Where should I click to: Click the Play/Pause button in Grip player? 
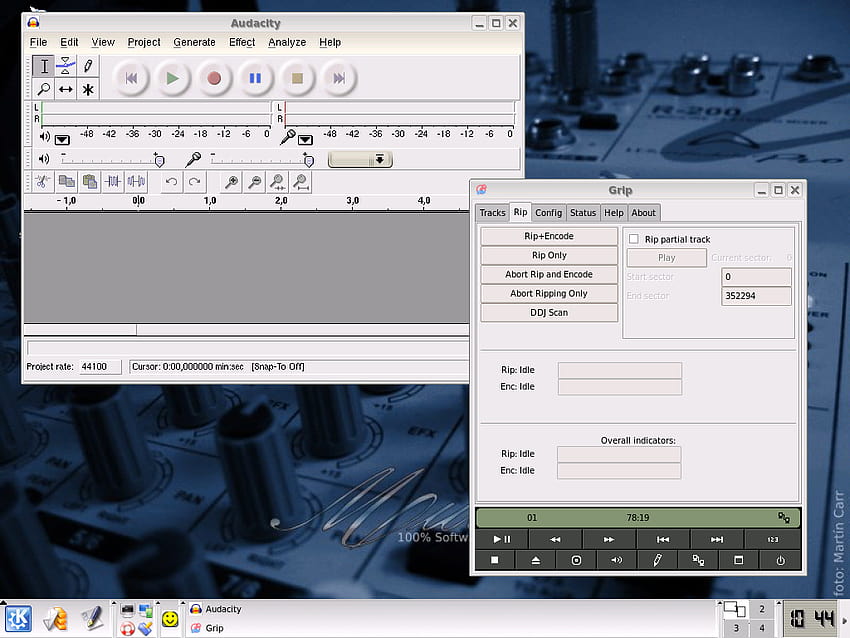tap(502, 539)
